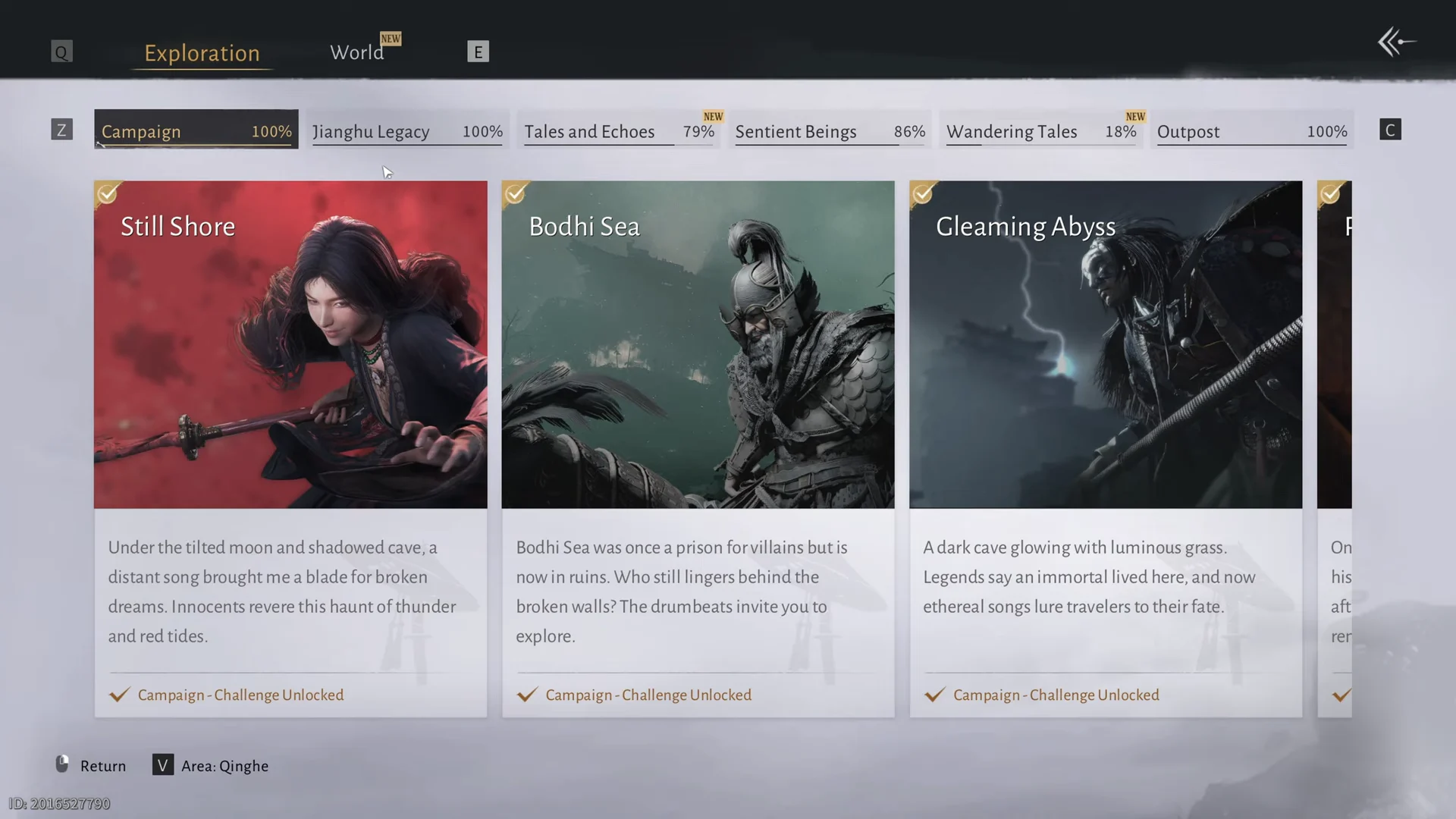Image resolution: width=1456 pixels, height=819 pixels.
Task: Open the Jianghu Legacy category
Action: coord(407,130)
